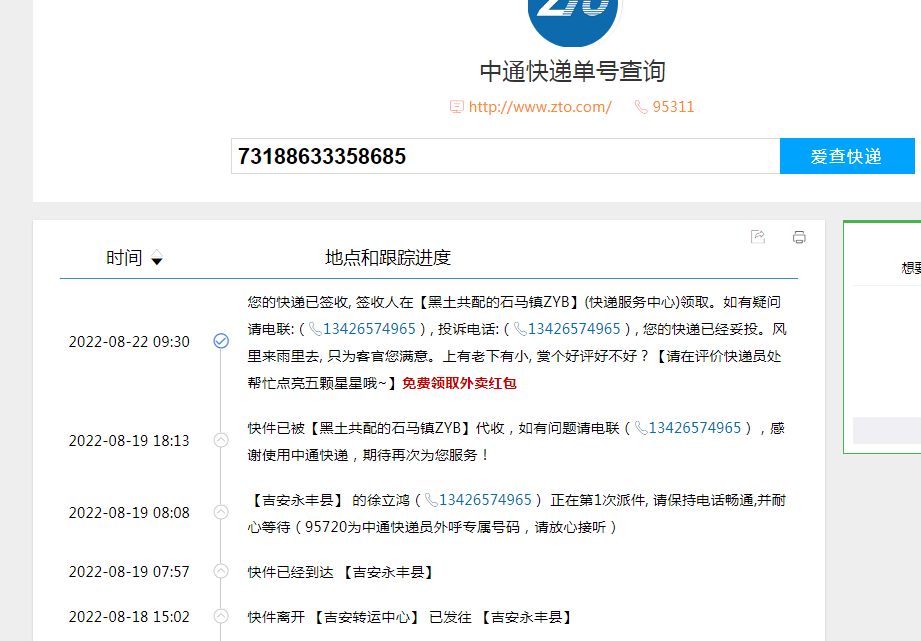Click the 地点和跟踪进度 column header
The height and width of the screenshot is (641, 921).
tap(388, 258)
